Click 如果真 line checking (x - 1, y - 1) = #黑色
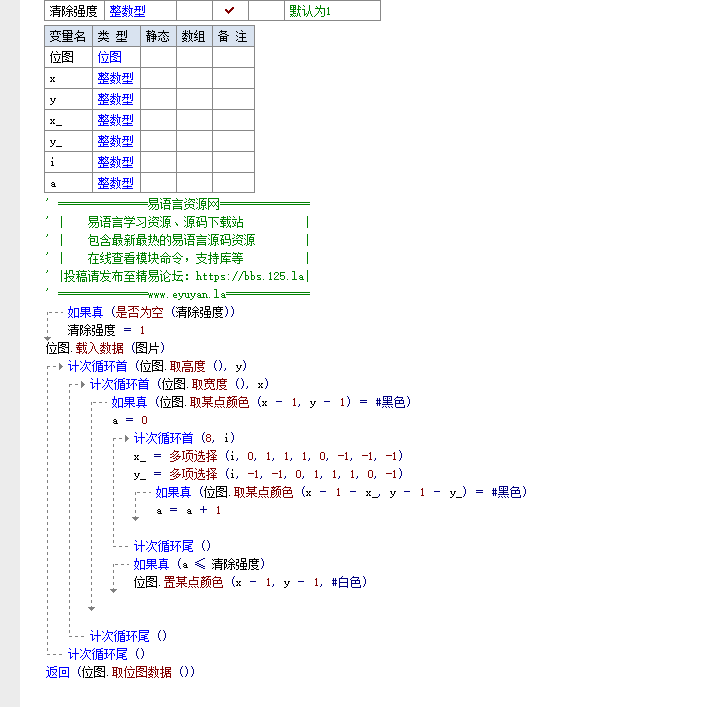The height and width of the screenshot is (707, 708). (x=261, y=402)
